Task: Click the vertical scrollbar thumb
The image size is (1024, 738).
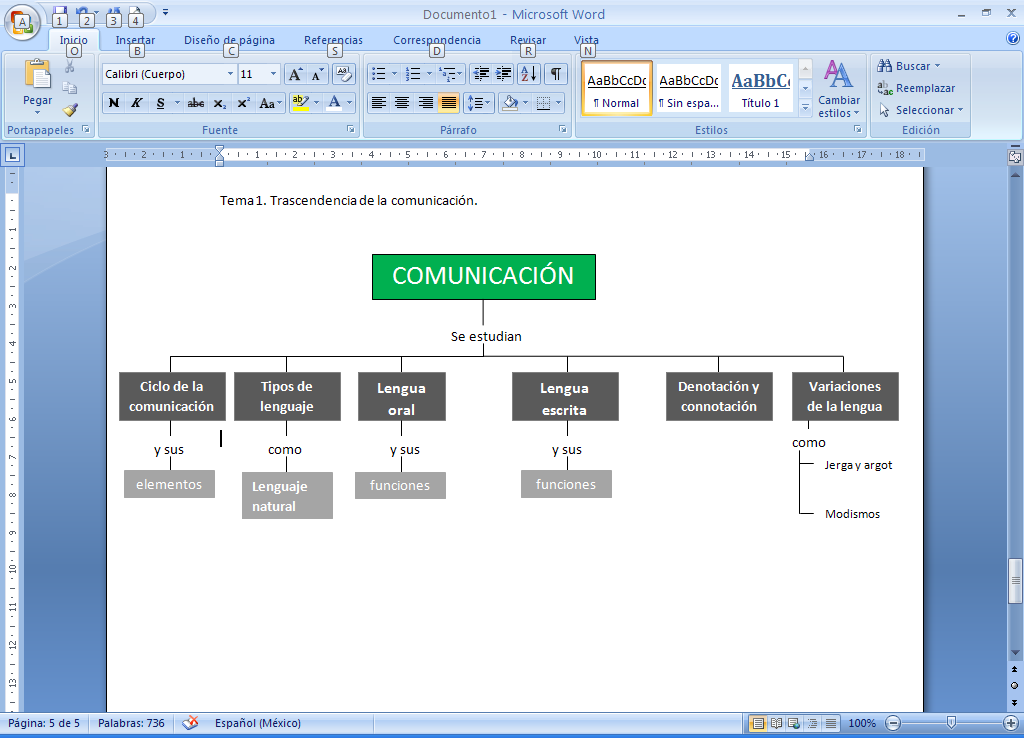Action: 1014,581
